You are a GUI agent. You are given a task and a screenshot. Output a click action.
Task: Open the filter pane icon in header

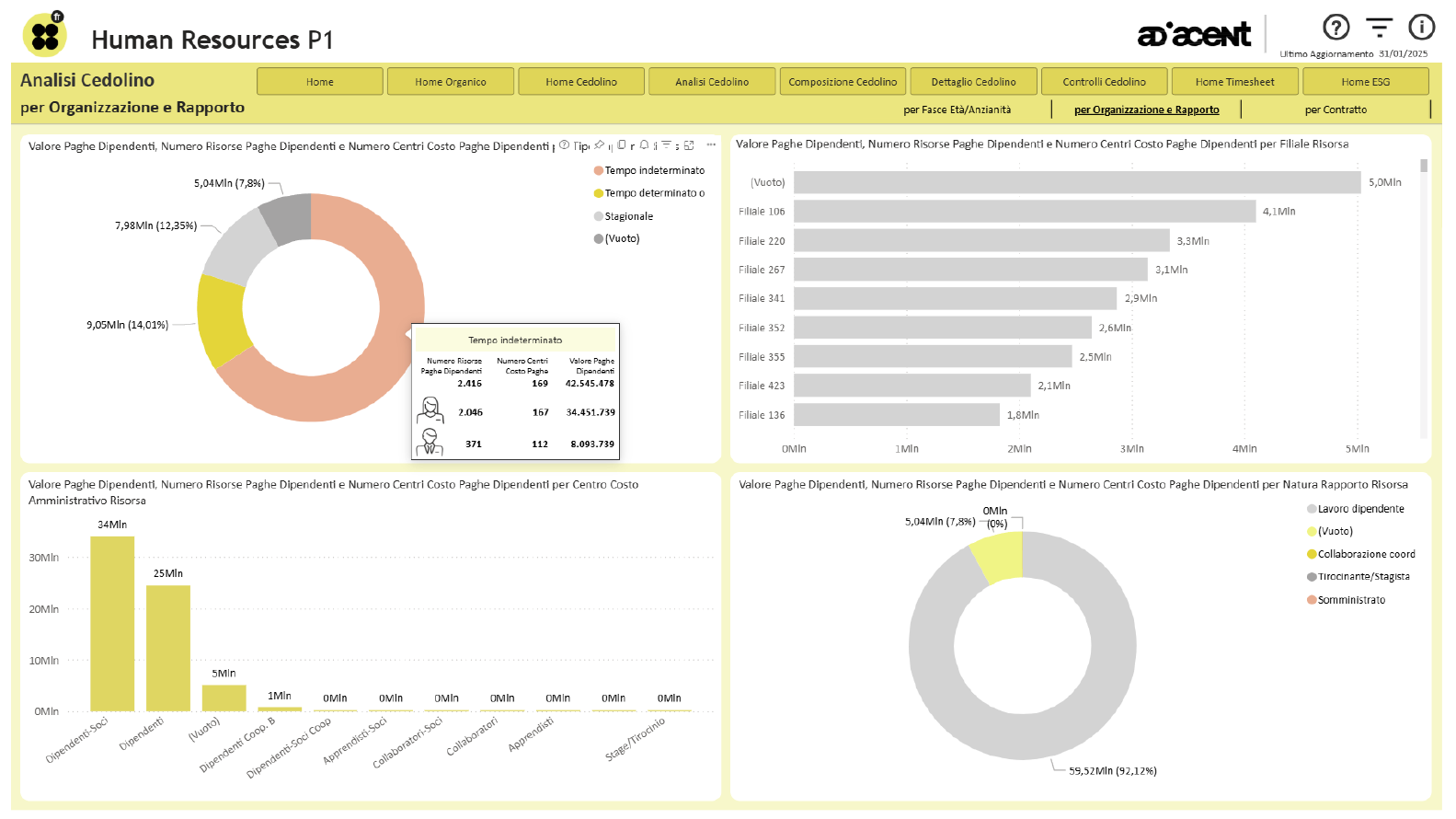pos(1379,28)
